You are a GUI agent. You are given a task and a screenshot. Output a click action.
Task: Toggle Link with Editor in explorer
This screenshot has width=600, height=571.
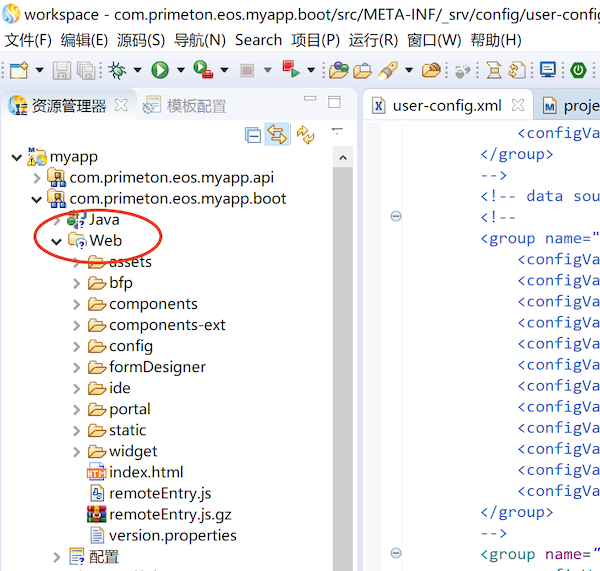(x=277, y=135)
